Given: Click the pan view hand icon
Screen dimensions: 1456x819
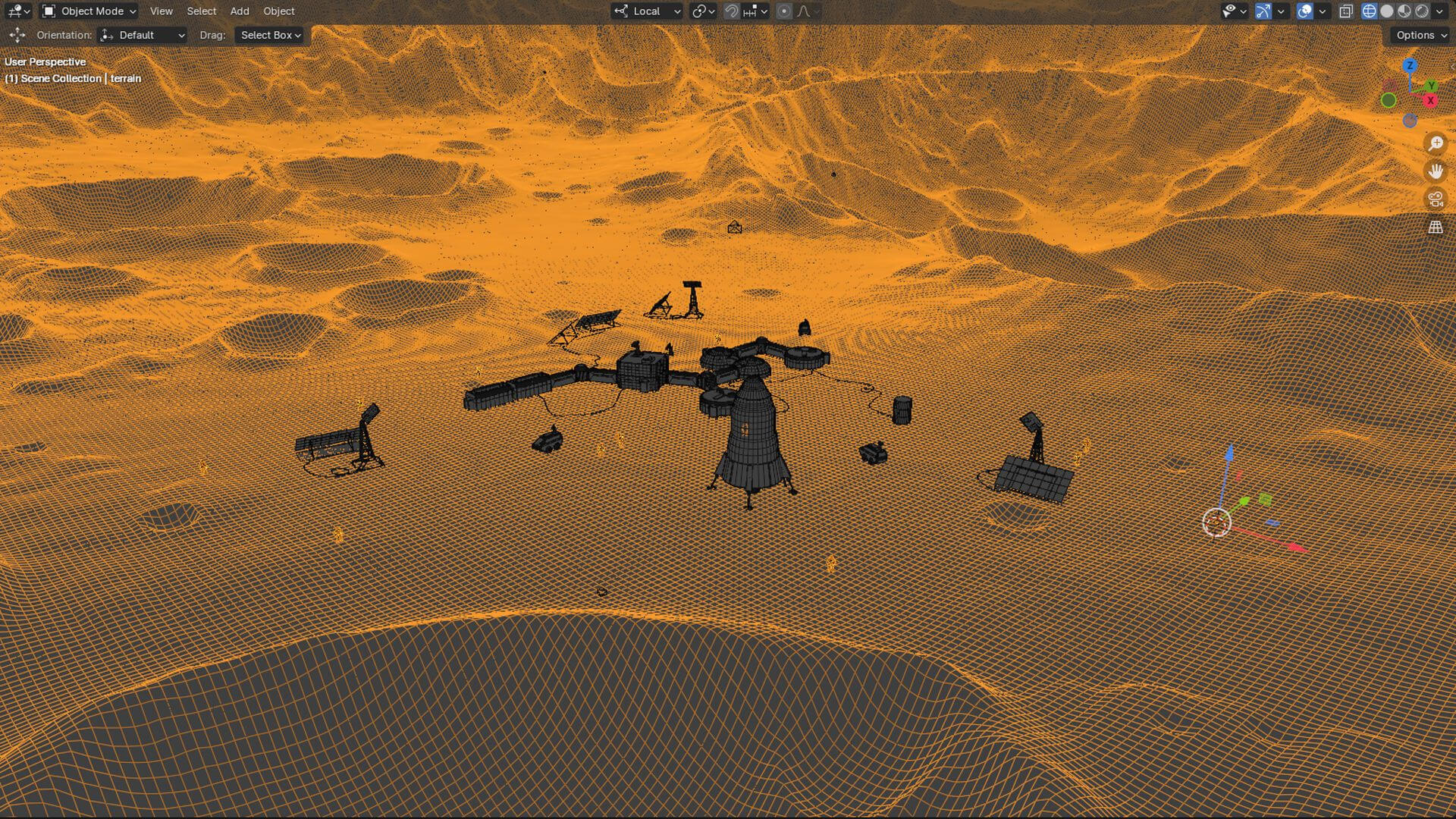Looking at the screenshot, I should coord(1436,171).
